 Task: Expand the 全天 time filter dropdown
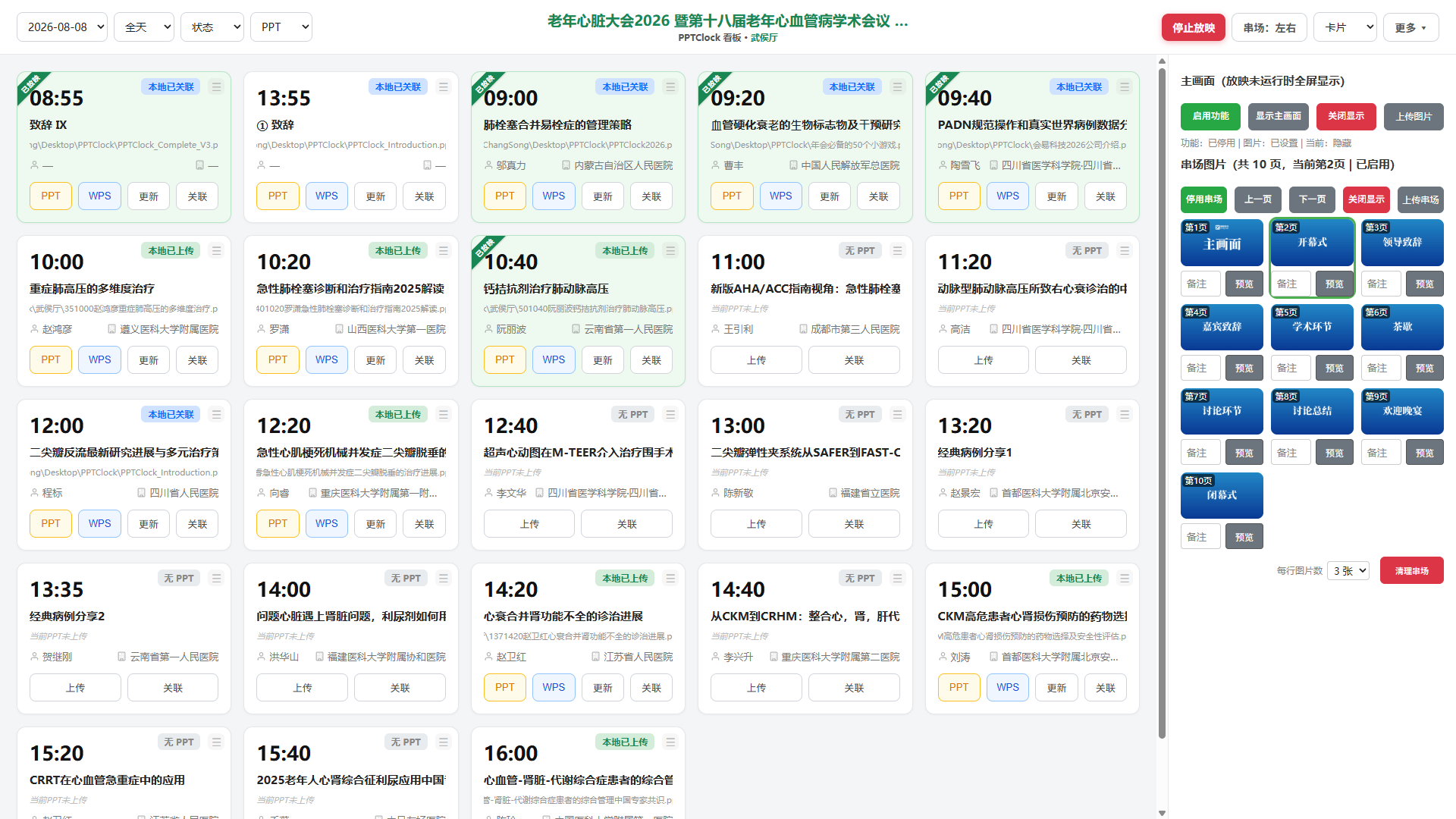coord(144,27)
